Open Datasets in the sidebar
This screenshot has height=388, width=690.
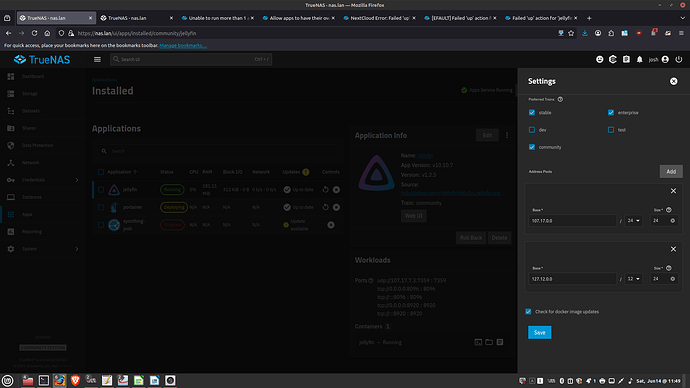[43, 111]
